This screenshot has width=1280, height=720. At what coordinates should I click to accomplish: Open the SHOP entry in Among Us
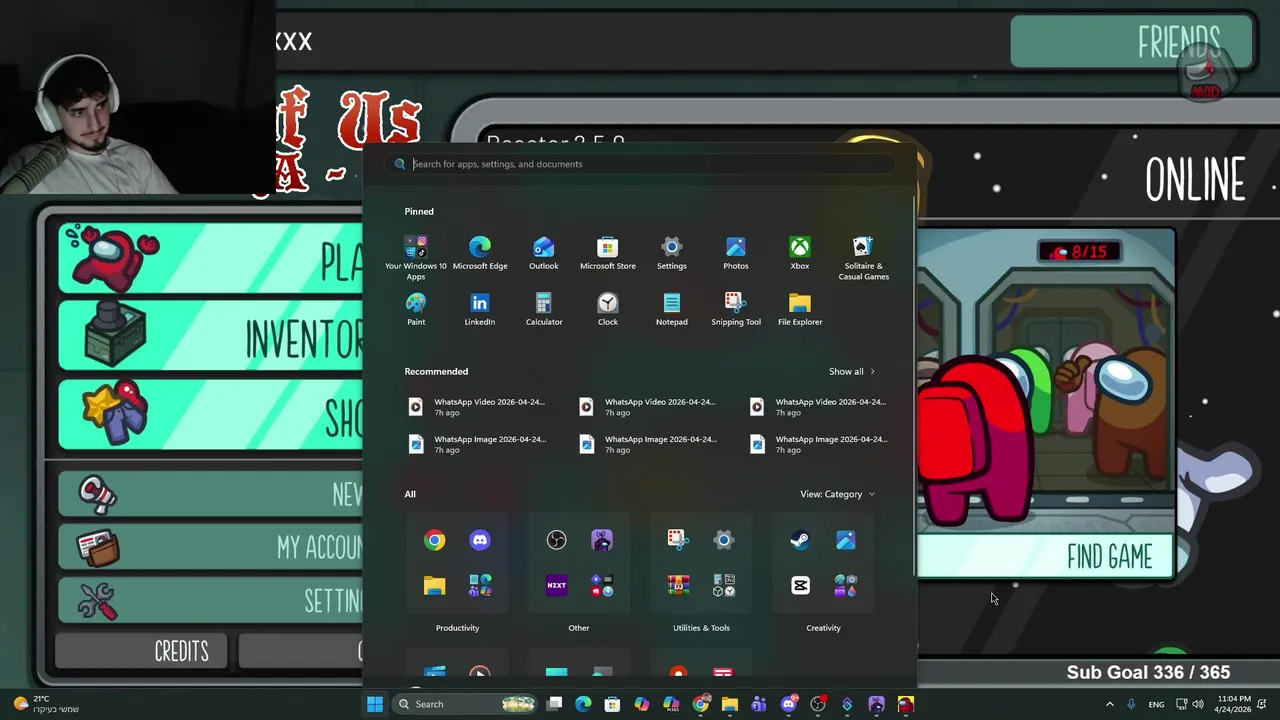click(x=210, y=415)
